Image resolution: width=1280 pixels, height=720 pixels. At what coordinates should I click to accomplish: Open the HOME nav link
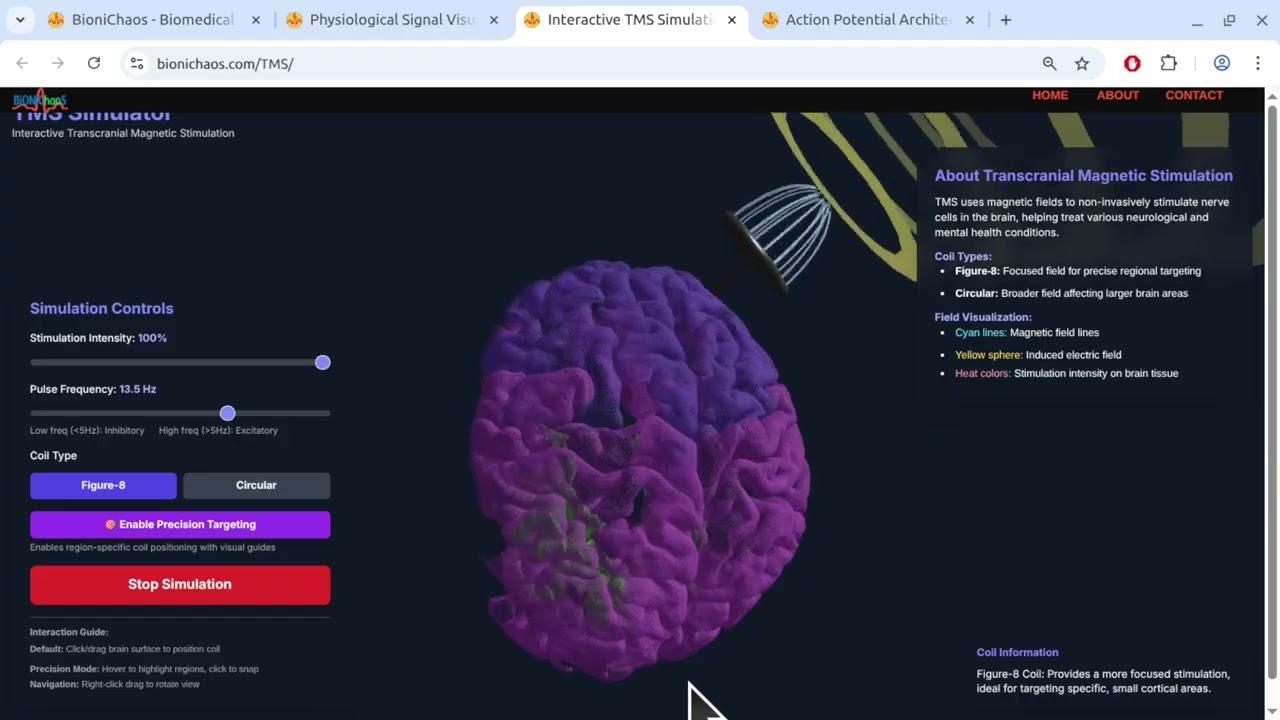point(1050,95)
